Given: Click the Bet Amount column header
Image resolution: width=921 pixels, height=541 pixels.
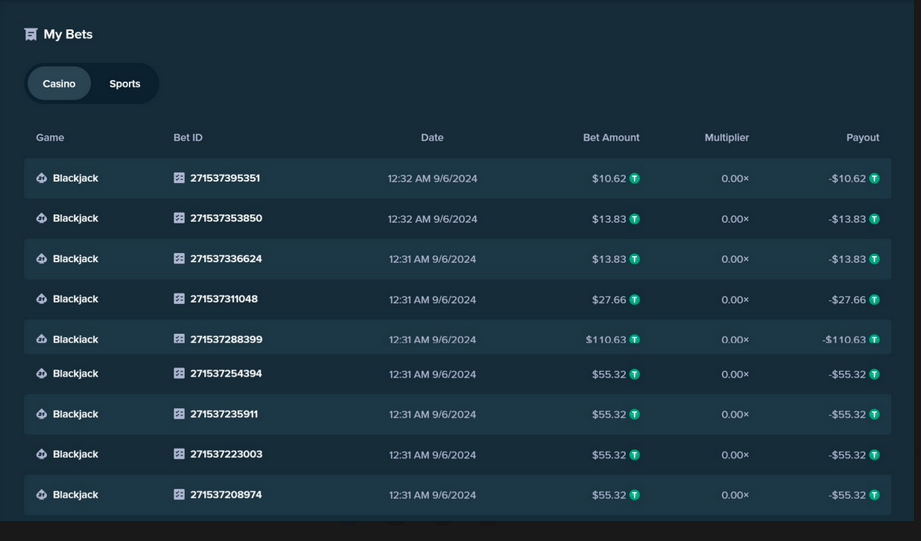Looking at the screenshot, I should click(611, 137).
